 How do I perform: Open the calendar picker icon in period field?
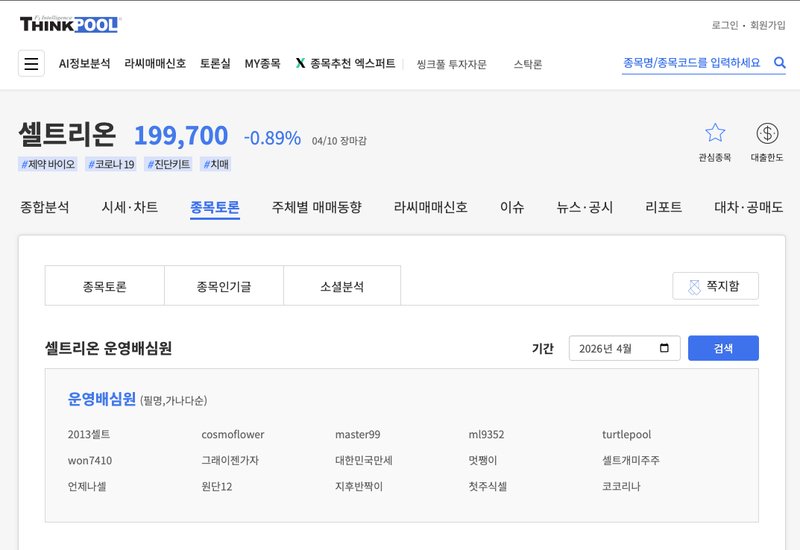click(664, 348)
